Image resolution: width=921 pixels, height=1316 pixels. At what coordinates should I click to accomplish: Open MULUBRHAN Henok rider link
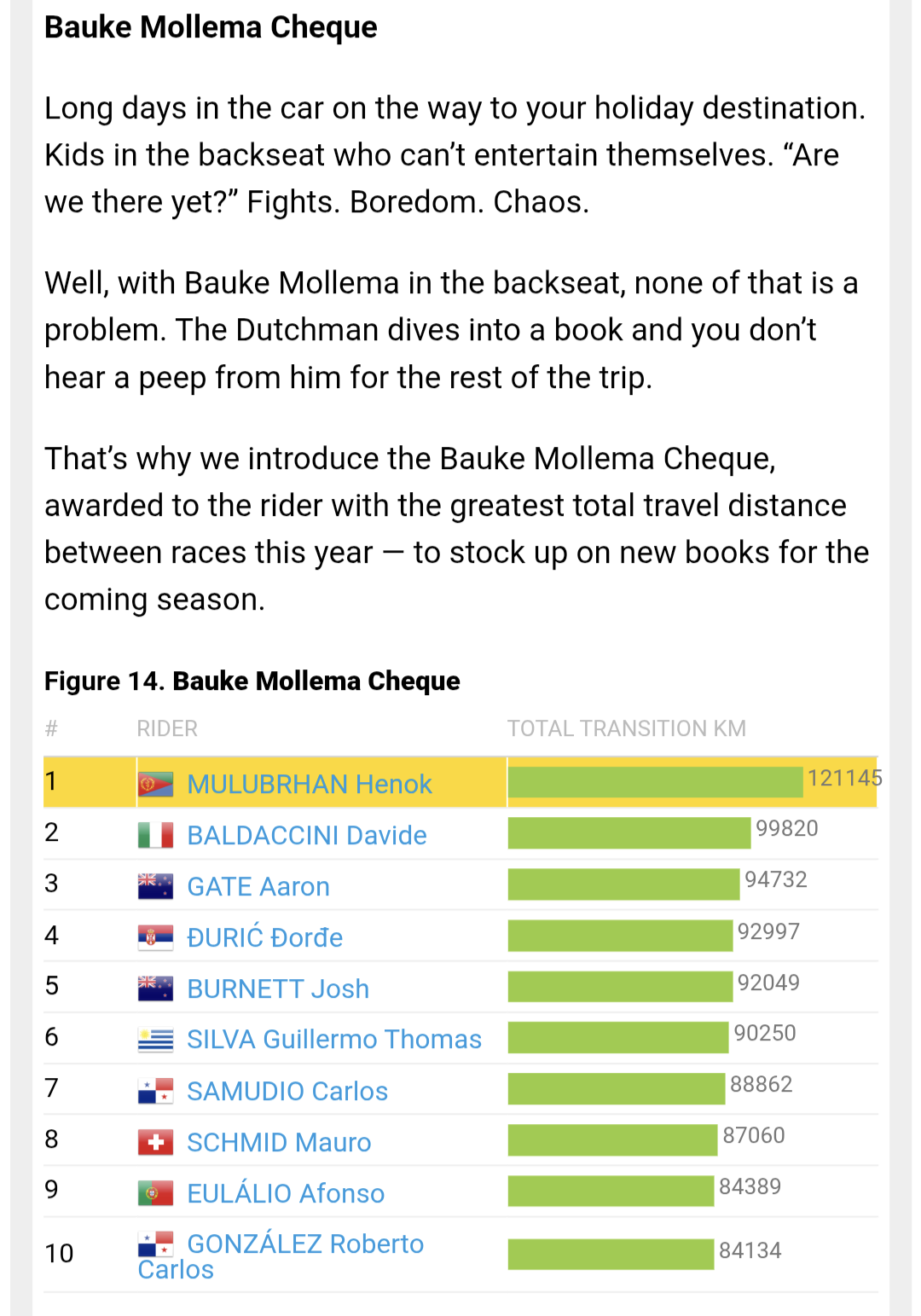pos(309,784)
